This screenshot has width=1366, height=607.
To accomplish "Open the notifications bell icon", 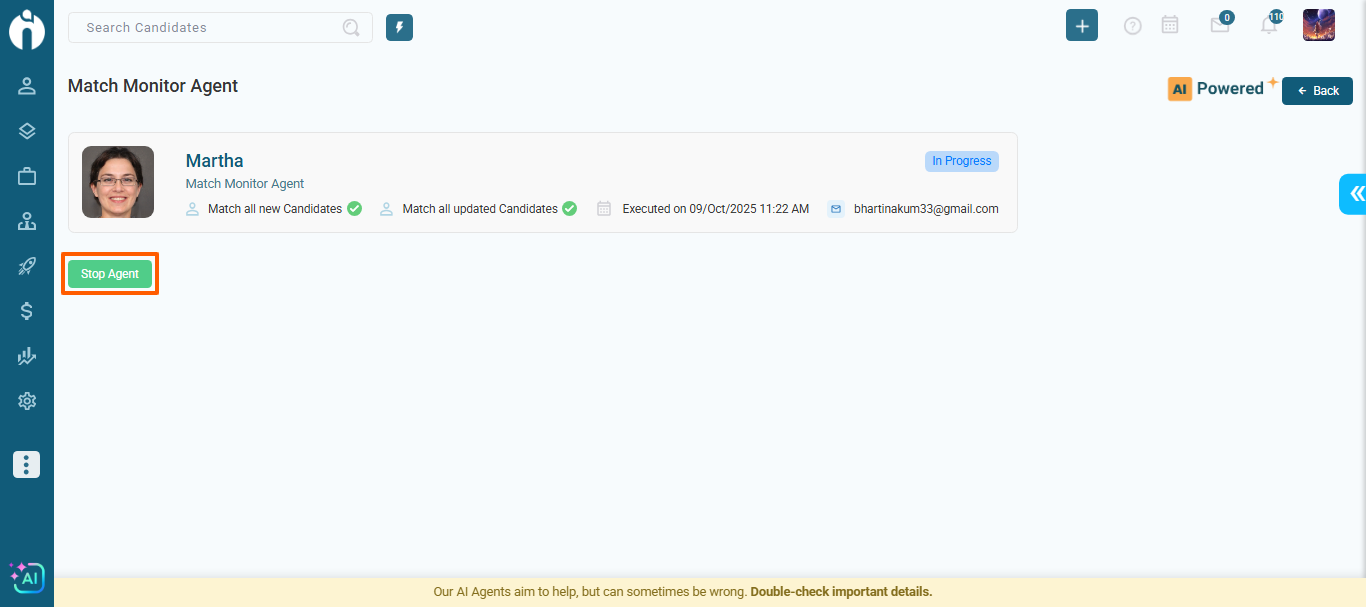I will (x=1269, y=26).
